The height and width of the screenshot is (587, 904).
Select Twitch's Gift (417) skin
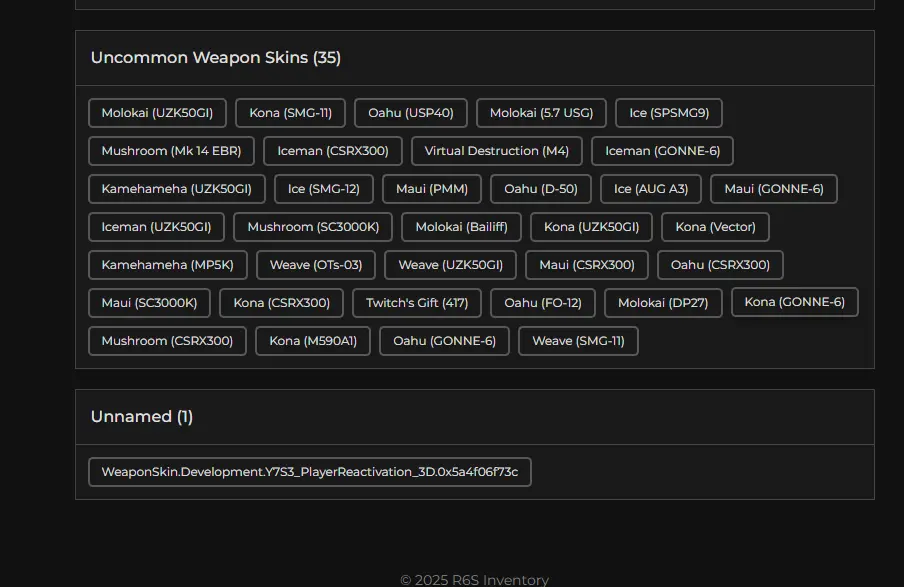tap(416, 303)
